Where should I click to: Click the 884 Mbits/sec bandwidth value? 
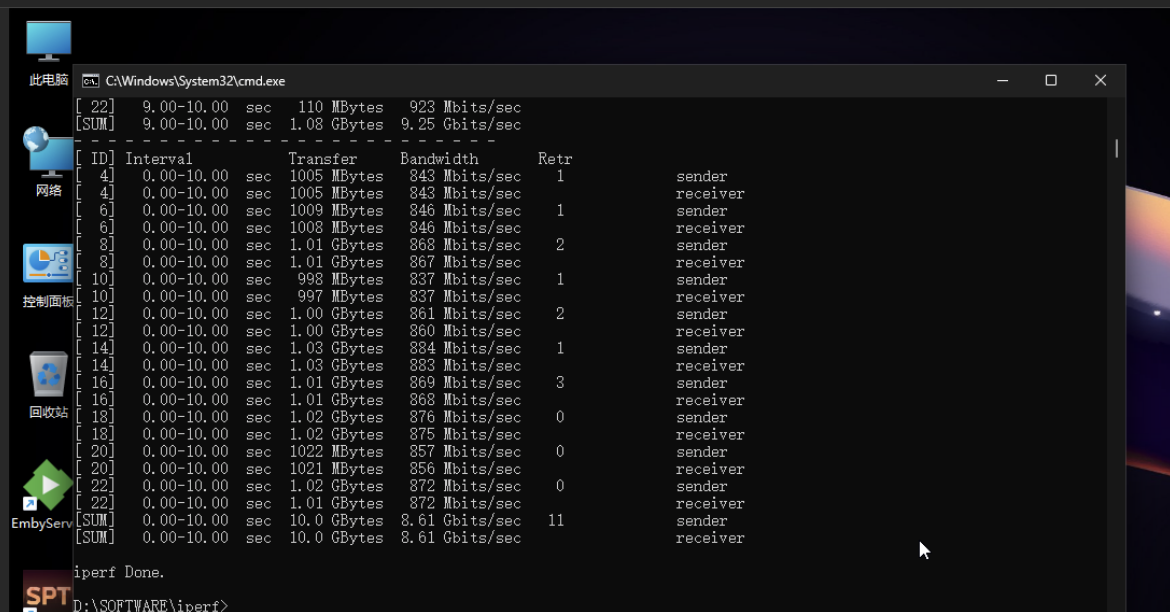[465, 349]
